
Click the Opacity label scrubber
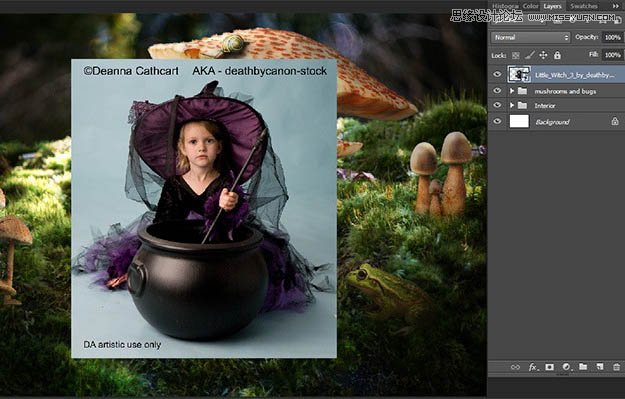click(587, 37)
